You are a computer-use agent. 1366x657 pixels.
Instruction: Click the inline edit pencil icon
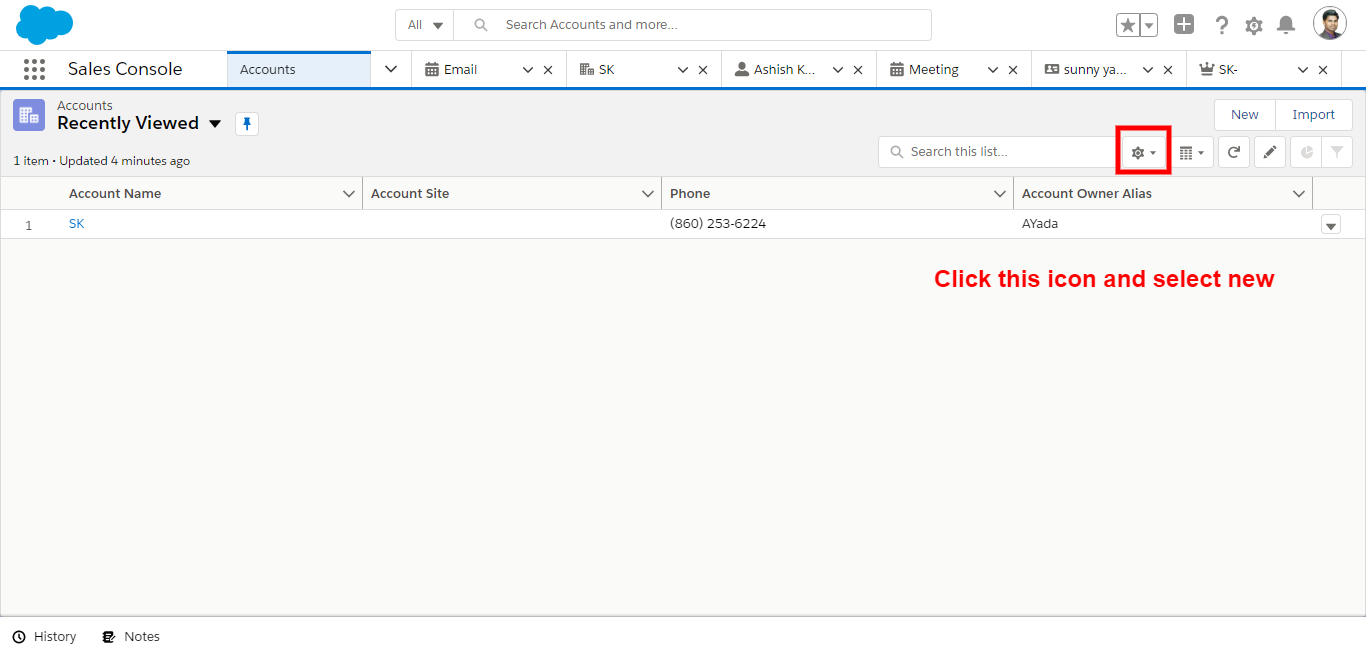pos(1270,152)
